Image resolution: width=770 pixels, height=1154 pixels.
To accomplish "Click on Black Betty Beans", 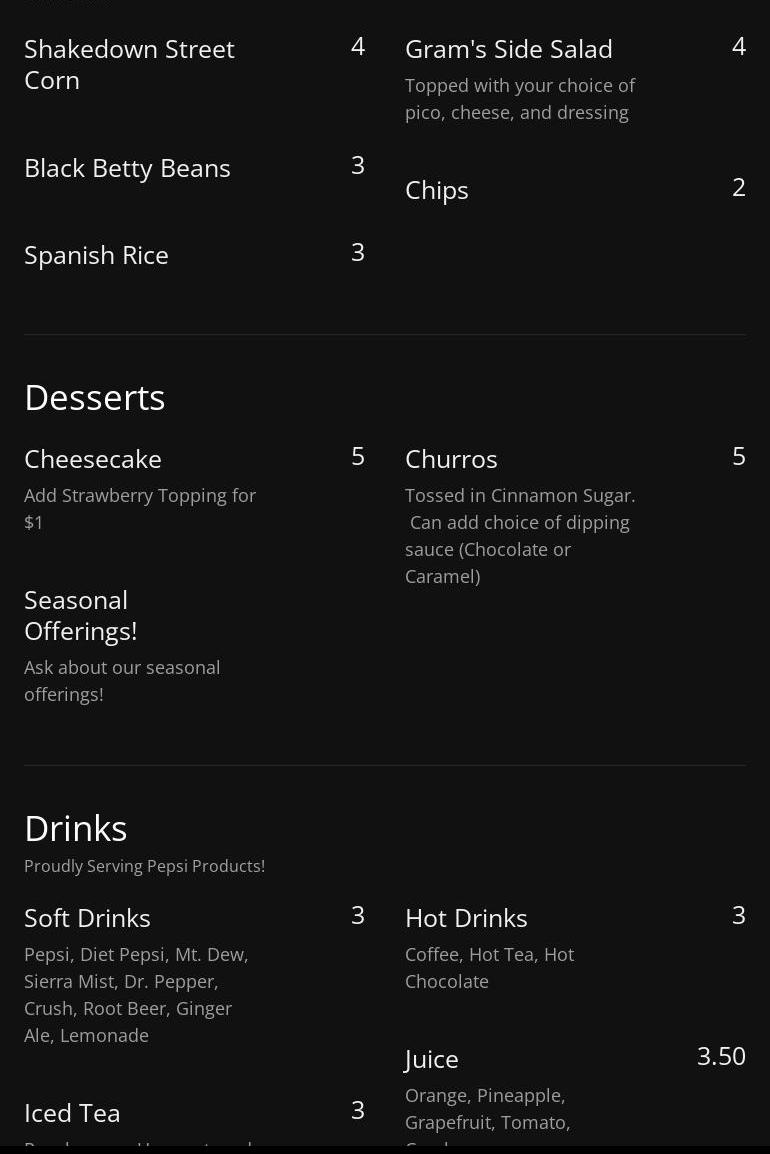I will pyautogui.click(x=127, y=168).
